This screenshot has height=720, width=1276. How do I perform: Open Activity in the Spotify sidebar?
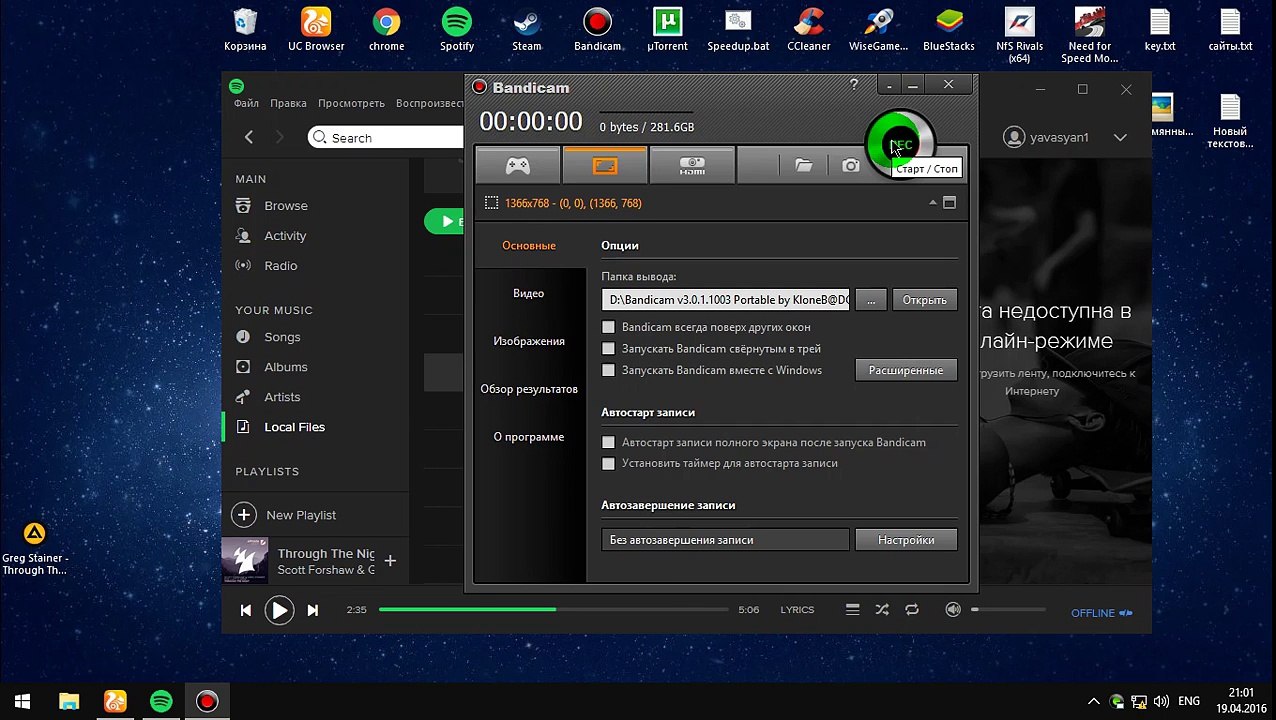[x=285, y=236]
